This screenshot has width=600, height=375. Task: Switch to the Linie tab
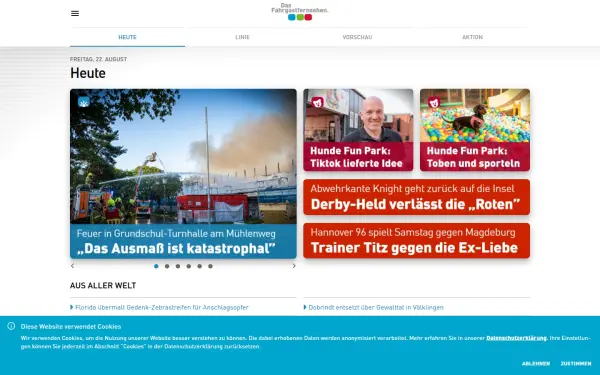tap(242, 37)
